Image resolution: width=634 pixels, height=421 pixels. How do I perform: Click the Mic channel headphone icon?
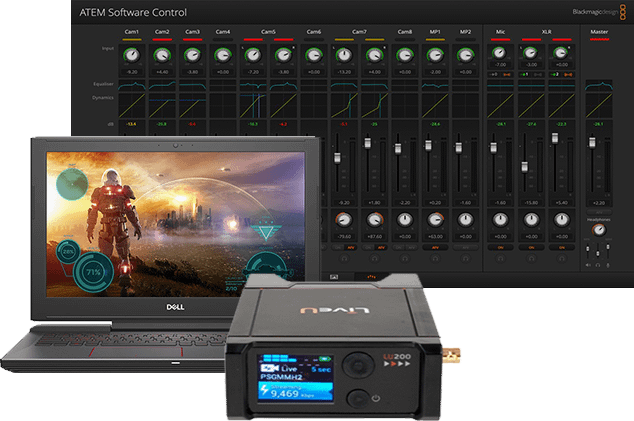(501, 258)
